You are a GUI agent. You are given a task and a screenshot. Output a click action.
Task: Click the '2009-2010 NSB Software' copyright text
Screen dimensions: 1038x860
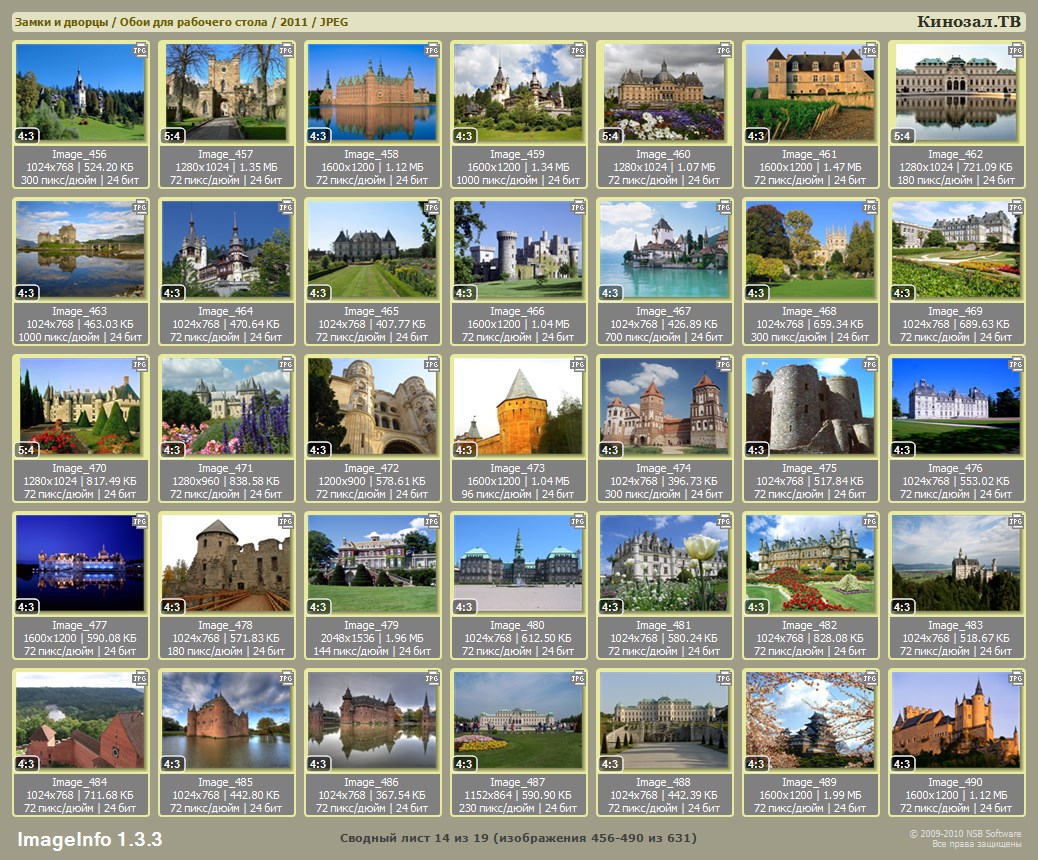[965, 834]
